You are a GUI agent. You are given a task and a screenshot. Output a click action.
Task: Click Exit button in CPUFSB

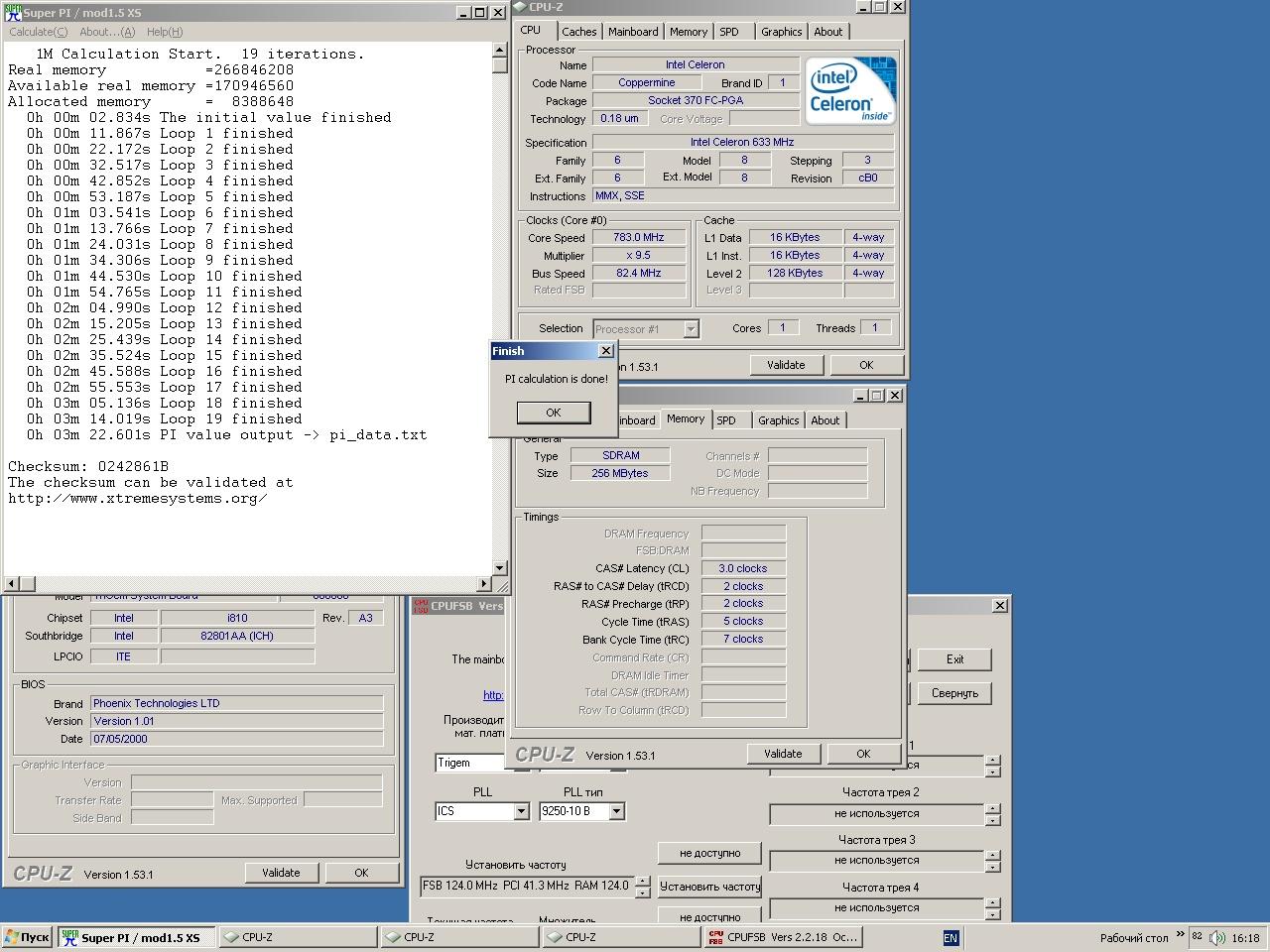(x=954, y=659)
